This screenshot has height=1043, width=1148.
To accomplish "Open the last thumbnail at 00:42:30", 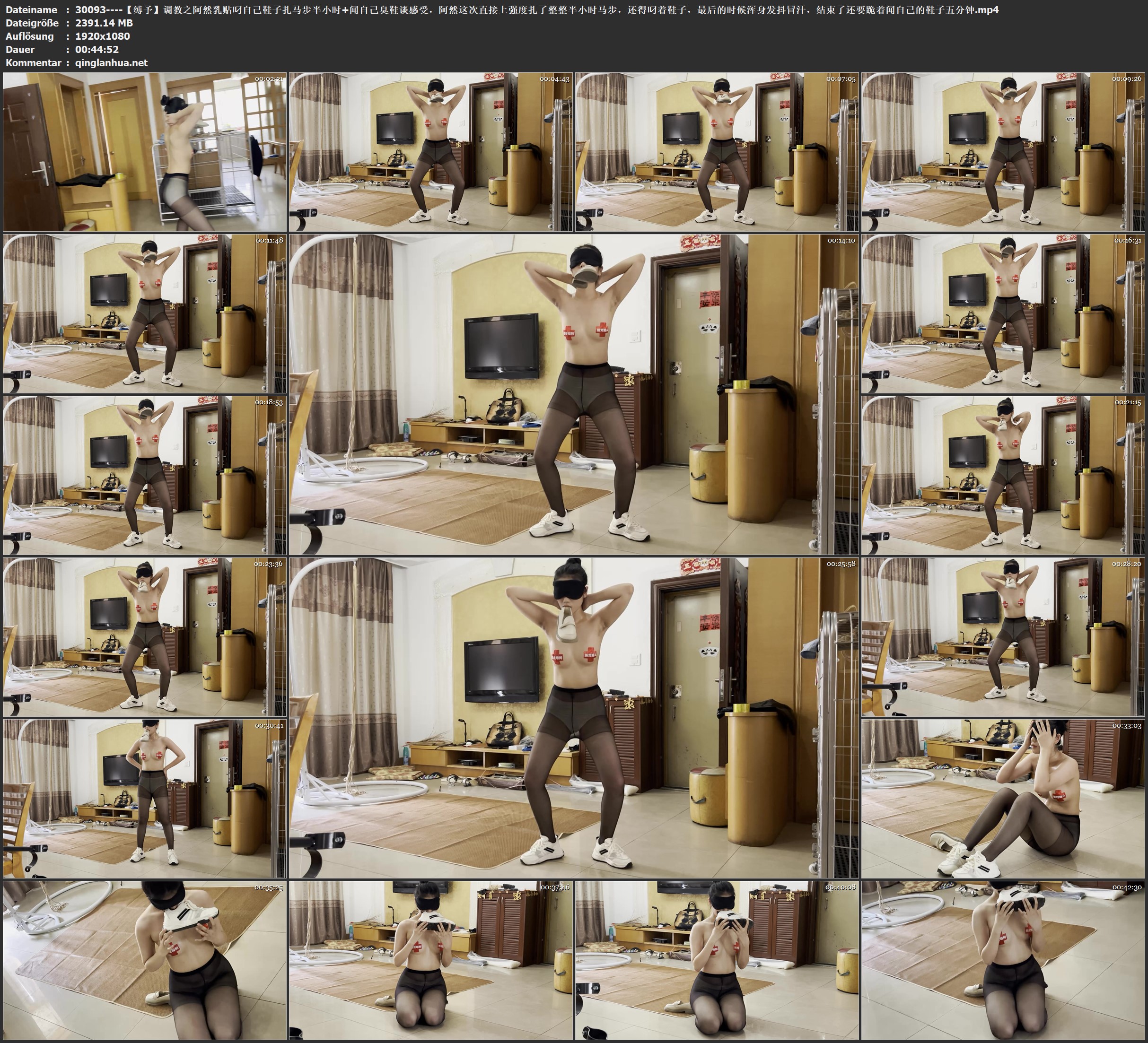I will point(1003,960).
